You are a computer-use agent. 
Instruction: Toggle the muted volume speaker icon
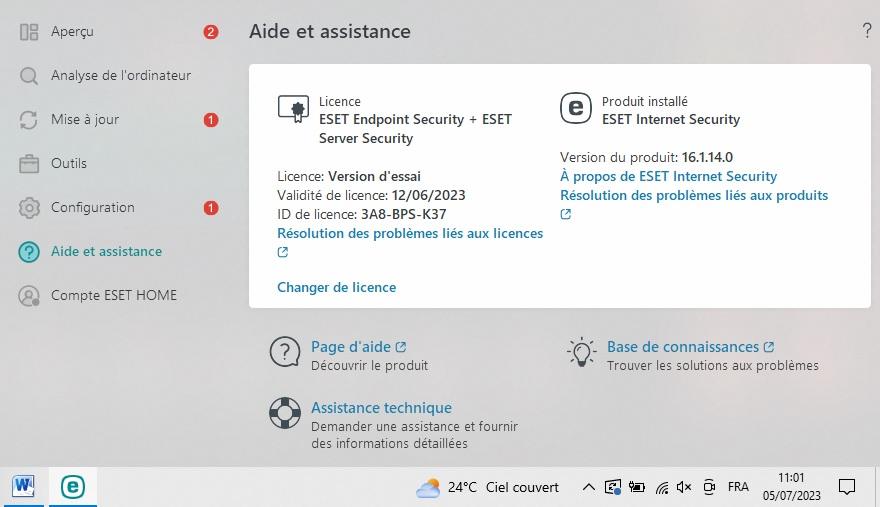click(x=684, y=487)
